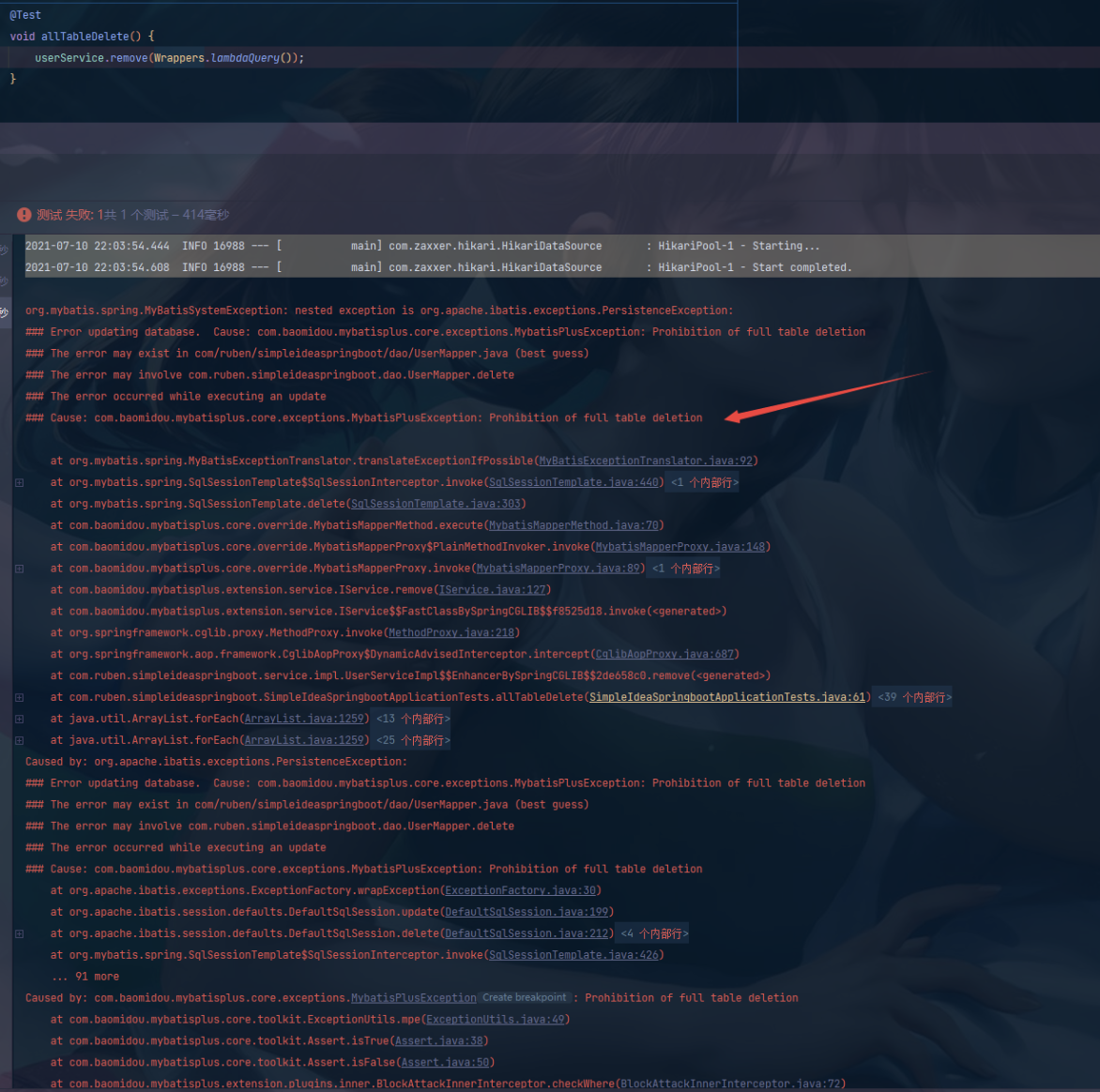Unfold the <39 个内部行> collapsed frames
Screen dimensions: 1100x1092
point(914,697)
